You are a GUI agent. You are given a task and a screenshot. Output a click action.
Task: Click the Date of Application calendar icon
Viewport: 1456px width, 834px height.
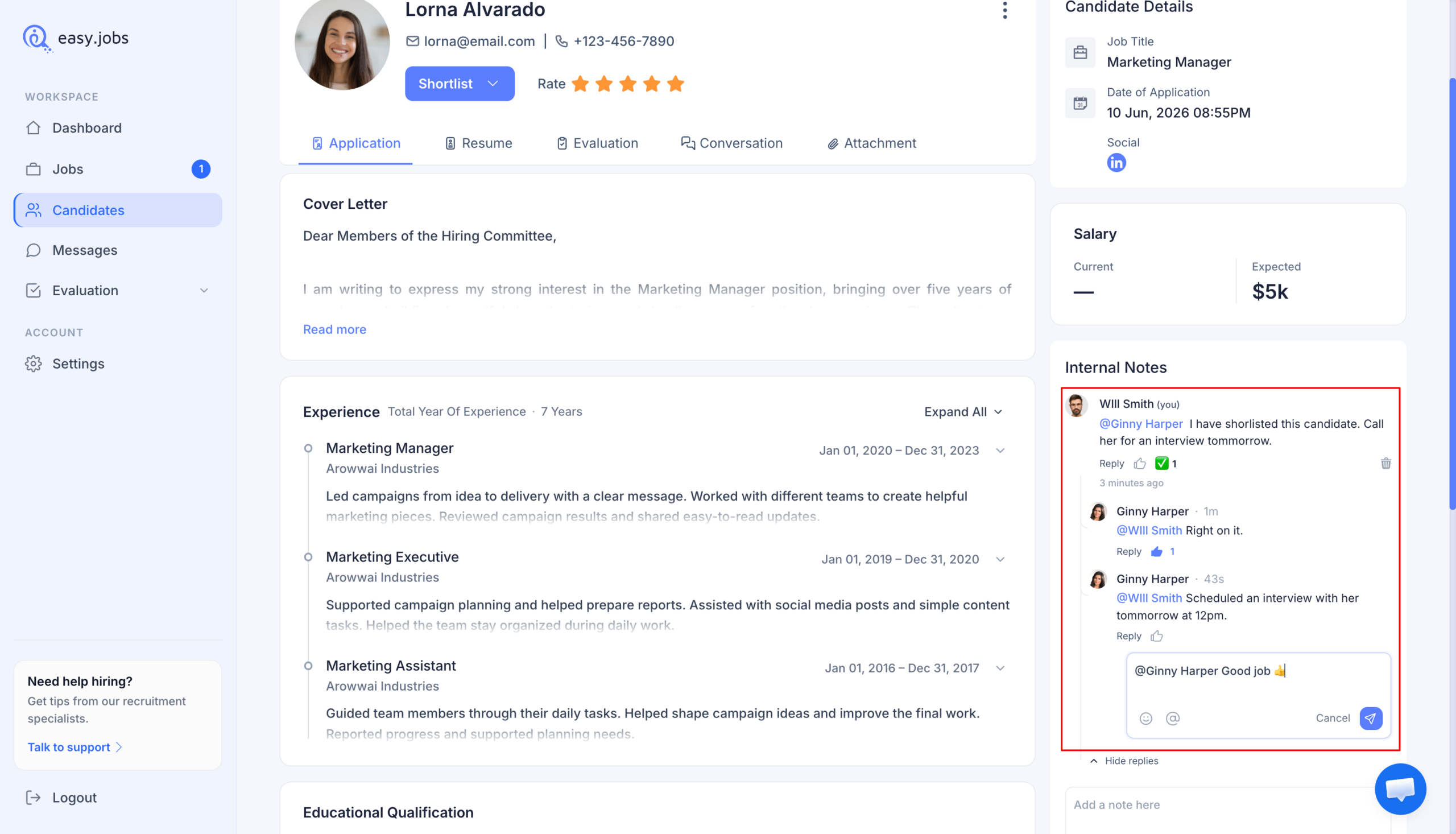pos(1080,103)
